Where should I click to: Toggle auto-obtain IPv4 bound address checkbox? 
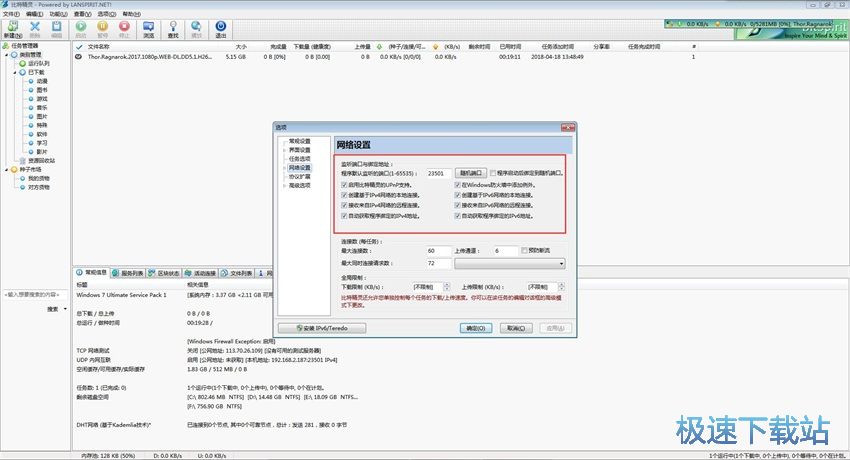(x=344, y=216)
